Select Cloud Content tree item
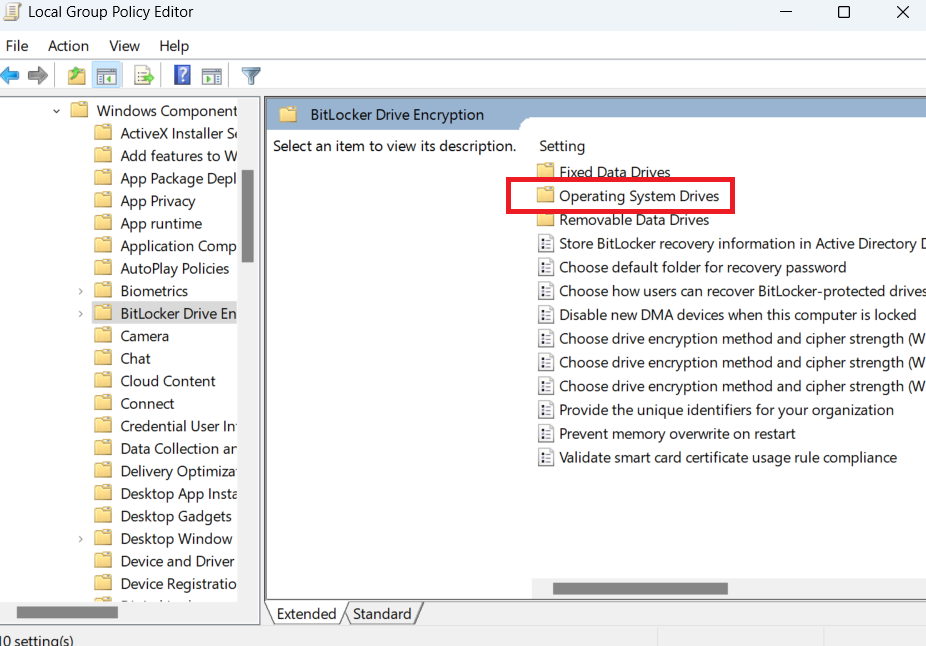The image size is (926, 646). (168, 381)
